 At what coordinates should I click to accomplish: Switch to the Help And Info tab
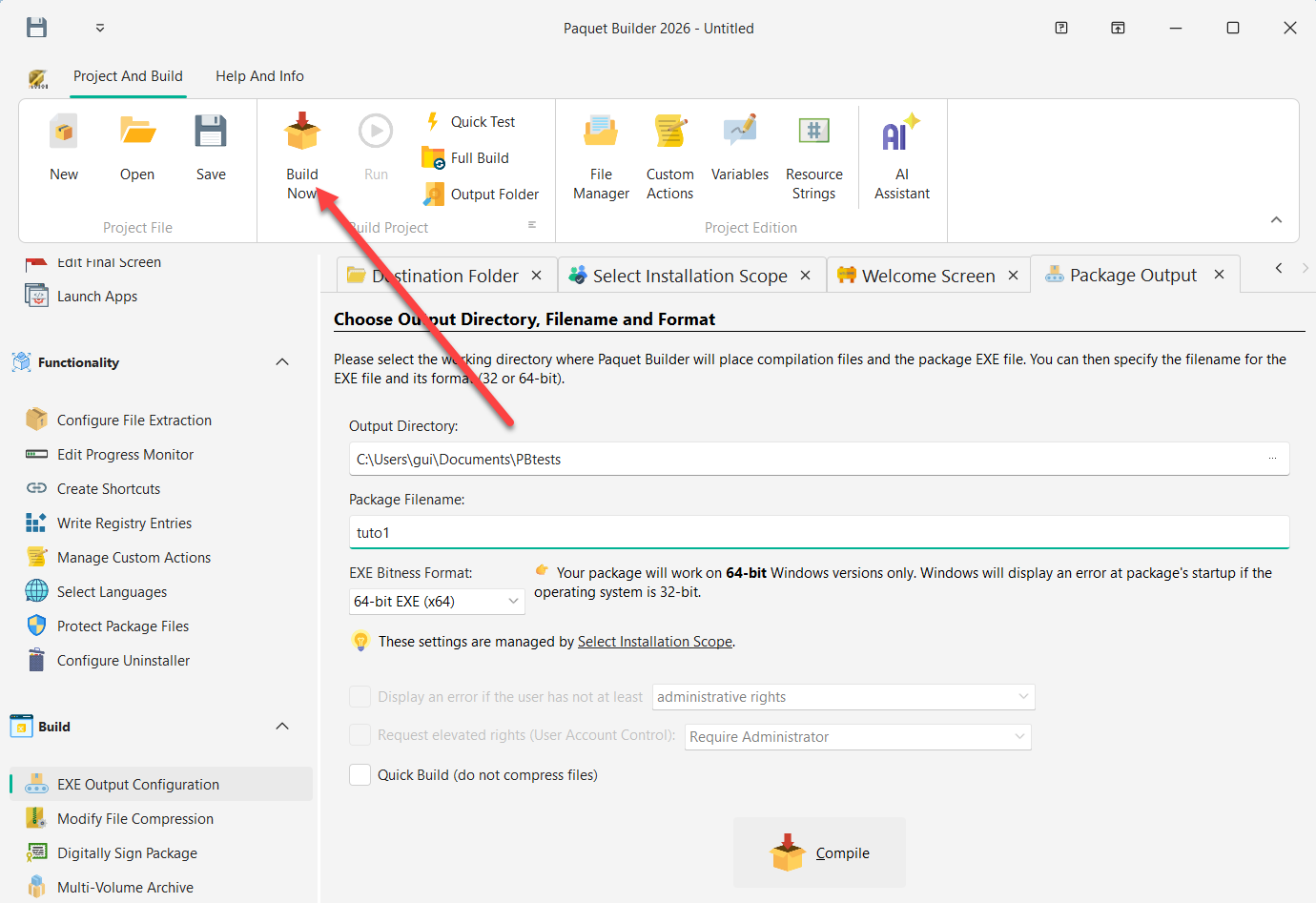[259, 76]
